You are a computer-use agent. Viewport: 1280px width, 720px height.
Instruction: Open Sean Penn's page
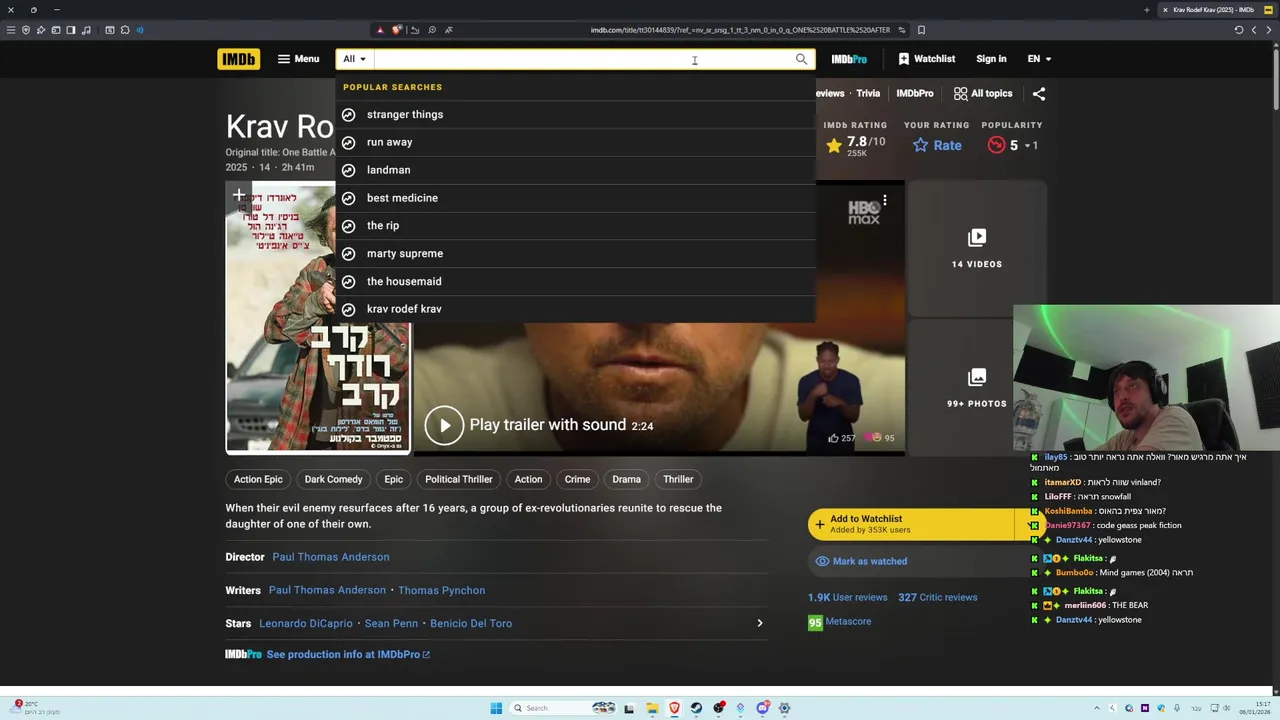(x=391, y=623)
